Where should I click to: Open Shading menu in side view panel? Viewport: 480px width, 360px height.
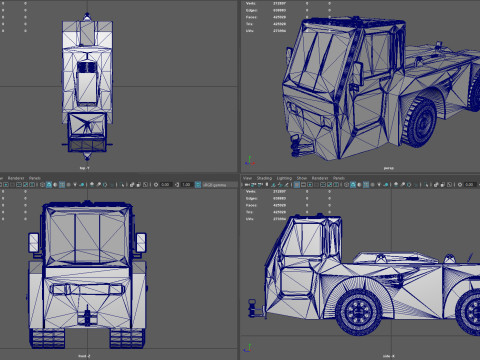(x=264, y=178)
